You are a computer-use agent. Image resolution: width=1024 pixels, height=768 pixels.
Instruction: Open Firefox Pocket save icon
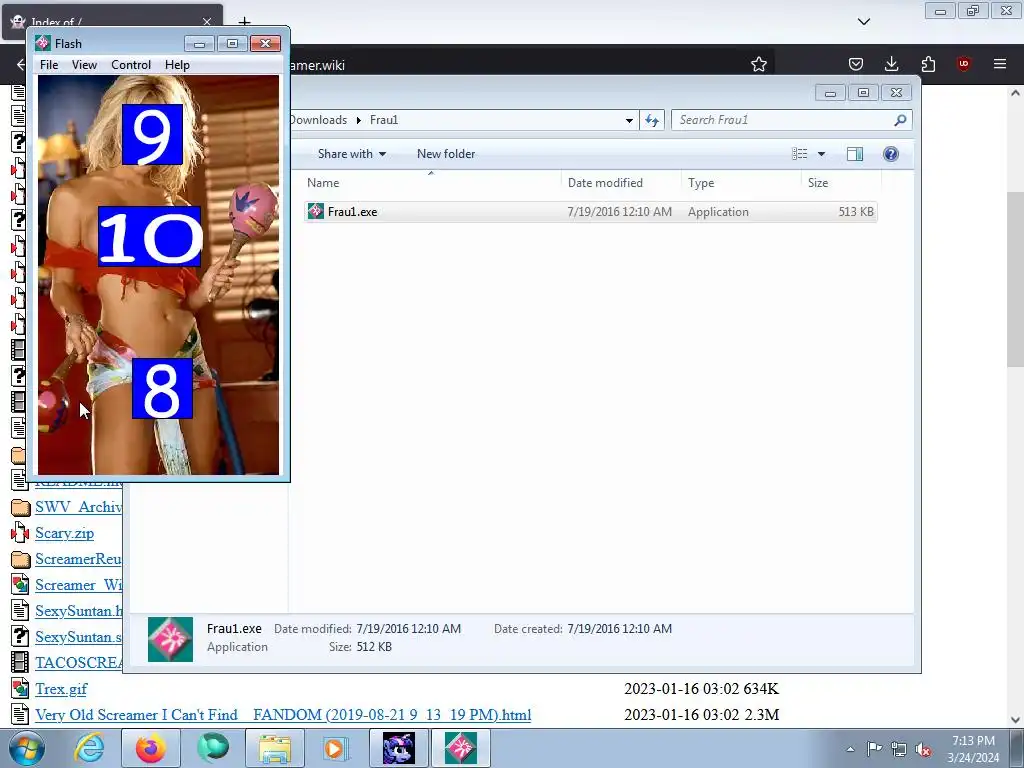(856, 64)
